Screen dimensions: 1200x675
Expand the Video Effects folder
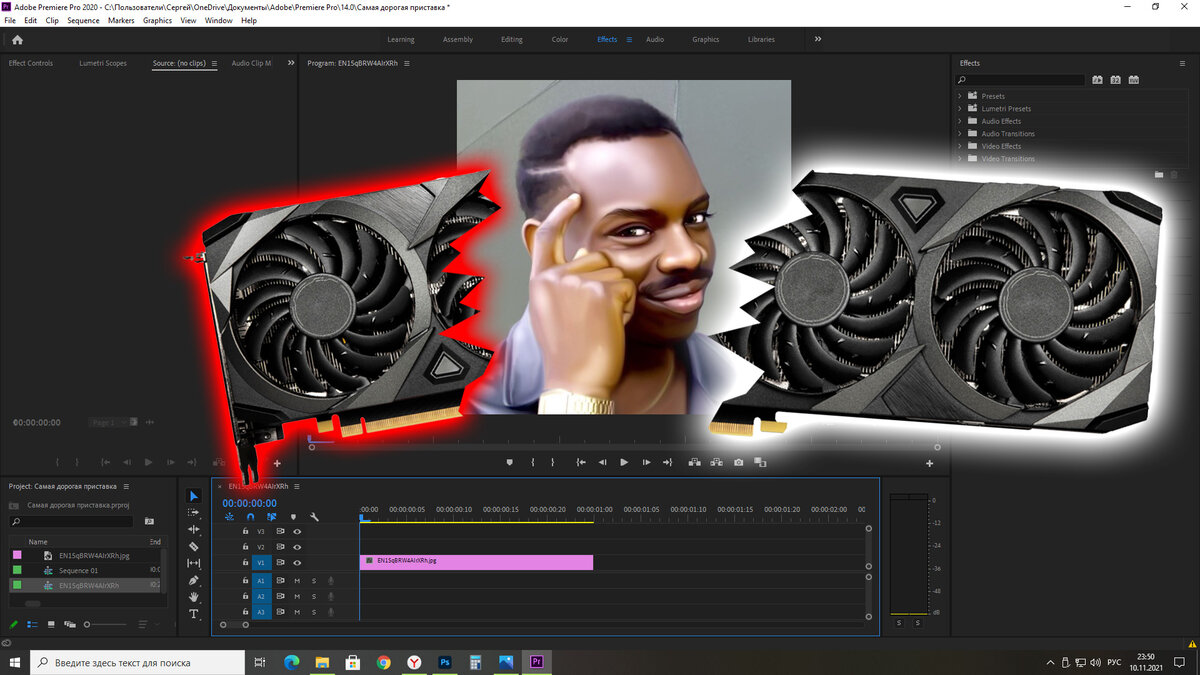click(960, 146)
